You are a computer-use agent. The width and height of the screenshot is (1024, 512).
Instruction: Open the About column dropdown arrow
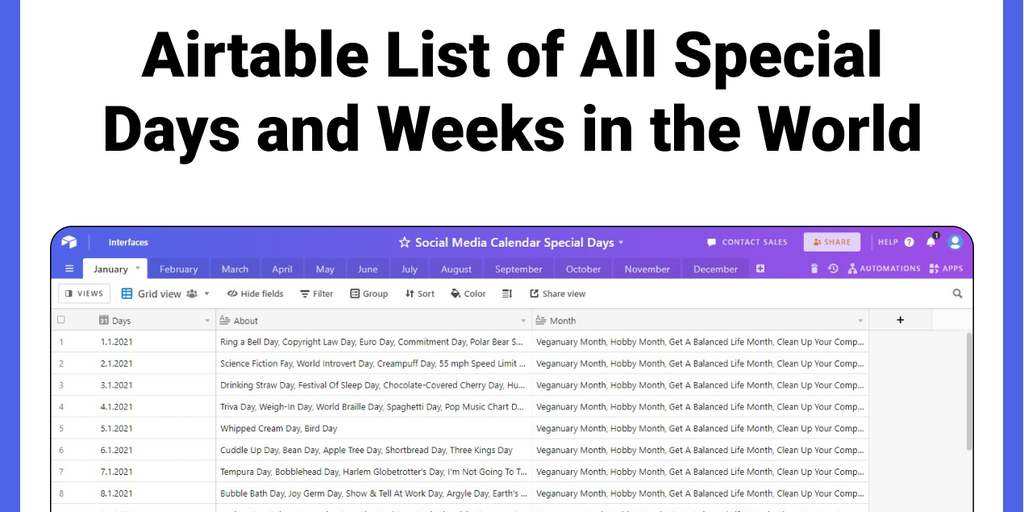[523, 321]
